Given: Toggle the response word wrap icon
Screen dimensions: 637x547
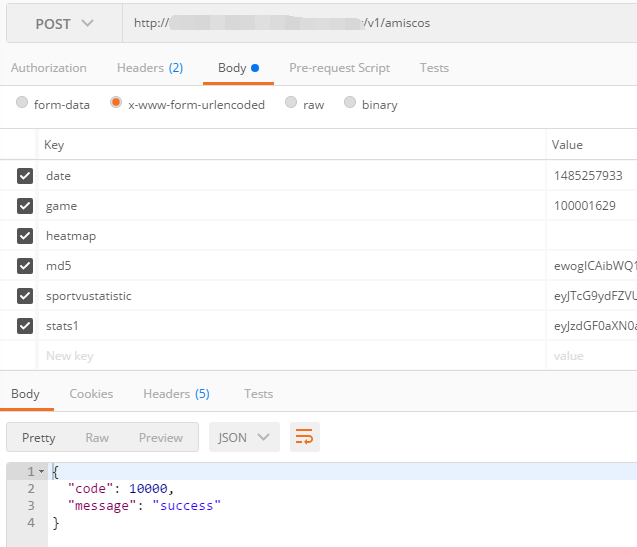Looking at the screenshot, I should click(305, 437).
